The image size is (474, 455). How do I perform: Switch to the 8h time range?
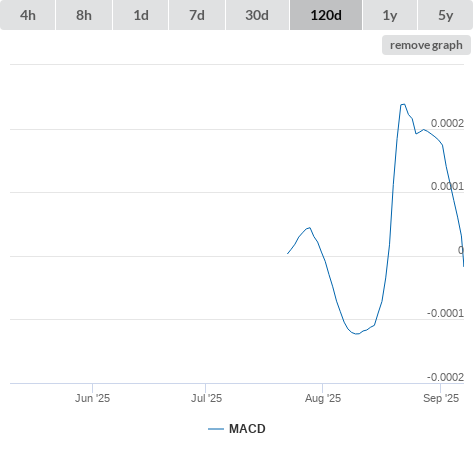pyautogui.click(x=84, y=15)
